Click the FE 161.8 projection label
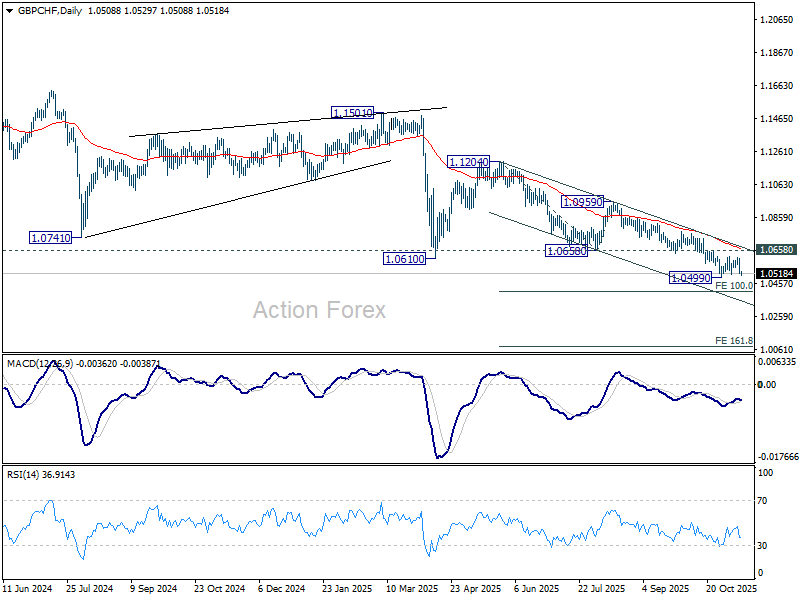 pos(734,340)
